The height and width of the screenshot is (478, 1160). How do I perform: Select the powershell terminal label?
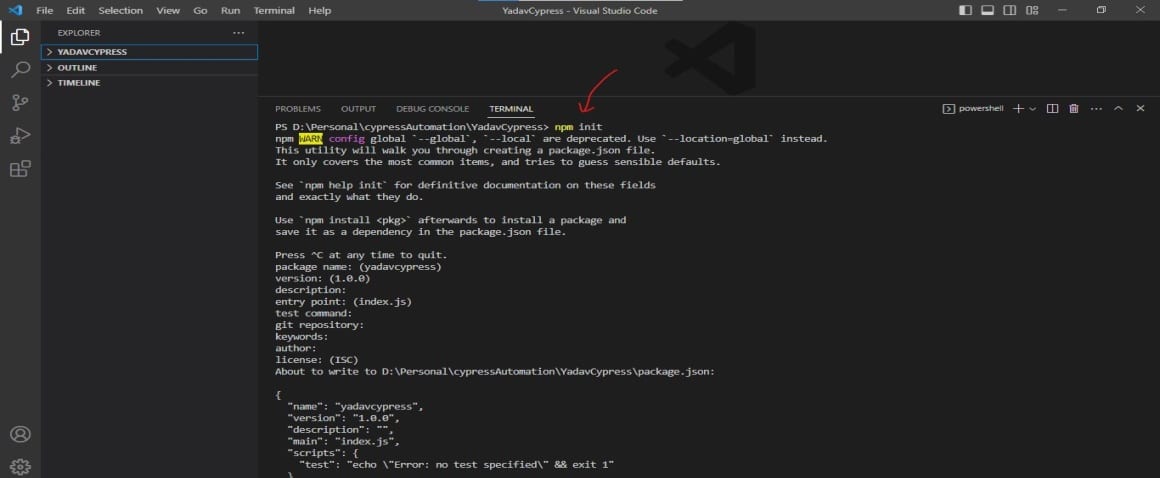point(973,109)
